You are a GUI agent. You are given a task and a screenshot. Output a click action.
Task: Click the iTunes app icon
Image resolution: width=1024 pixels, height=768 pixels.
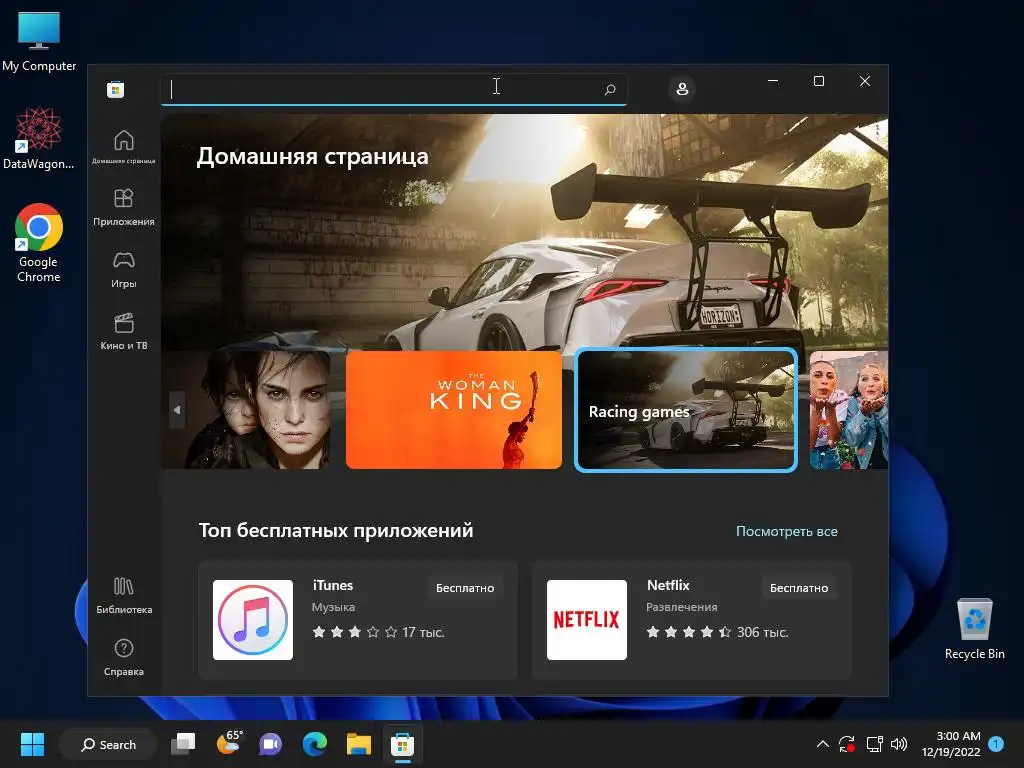click(x=253, y=620)
